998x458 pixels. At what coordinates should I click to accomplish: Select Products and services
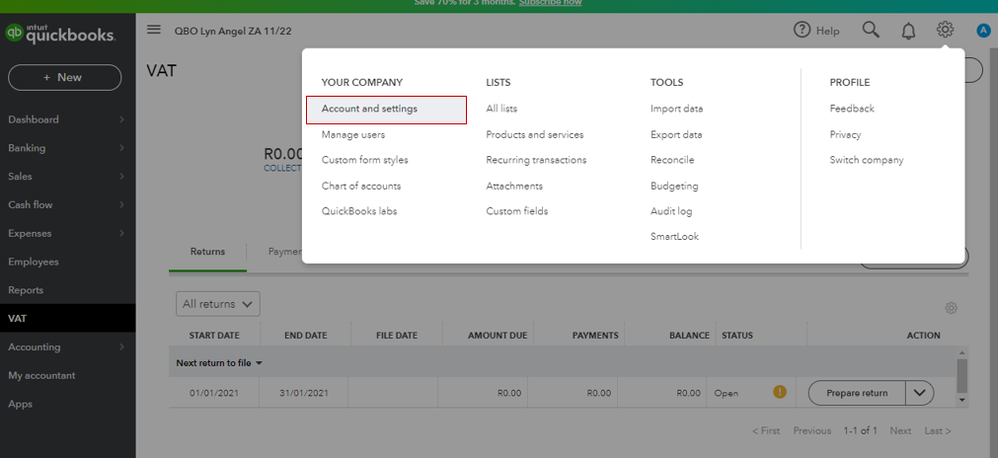tap(535, 135)
